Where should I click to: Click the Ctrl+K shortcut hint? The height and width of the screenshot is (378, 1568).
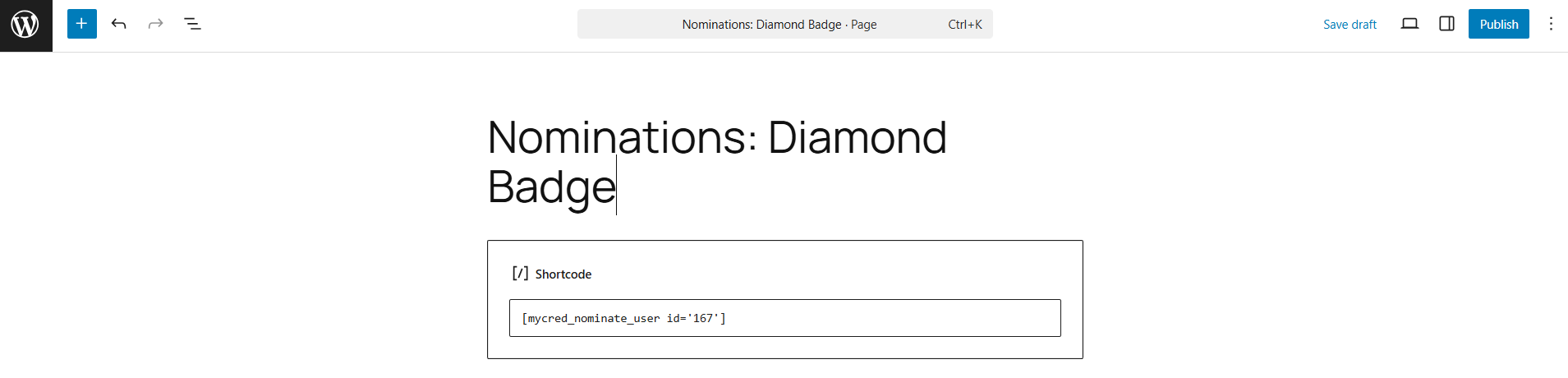click(964, 25)
